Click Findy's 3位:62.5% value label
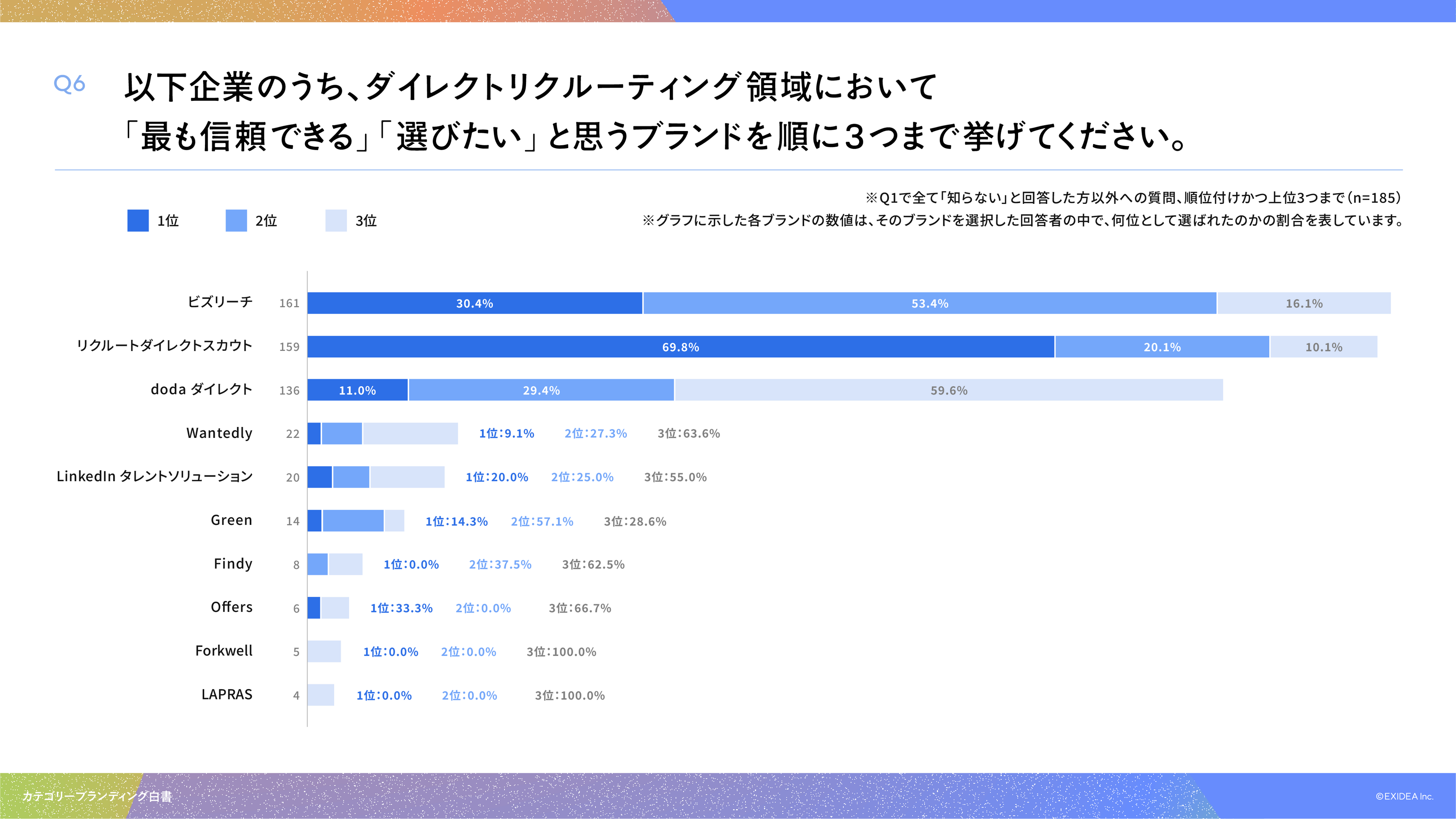1456x819 pixels. coord(593,564)
